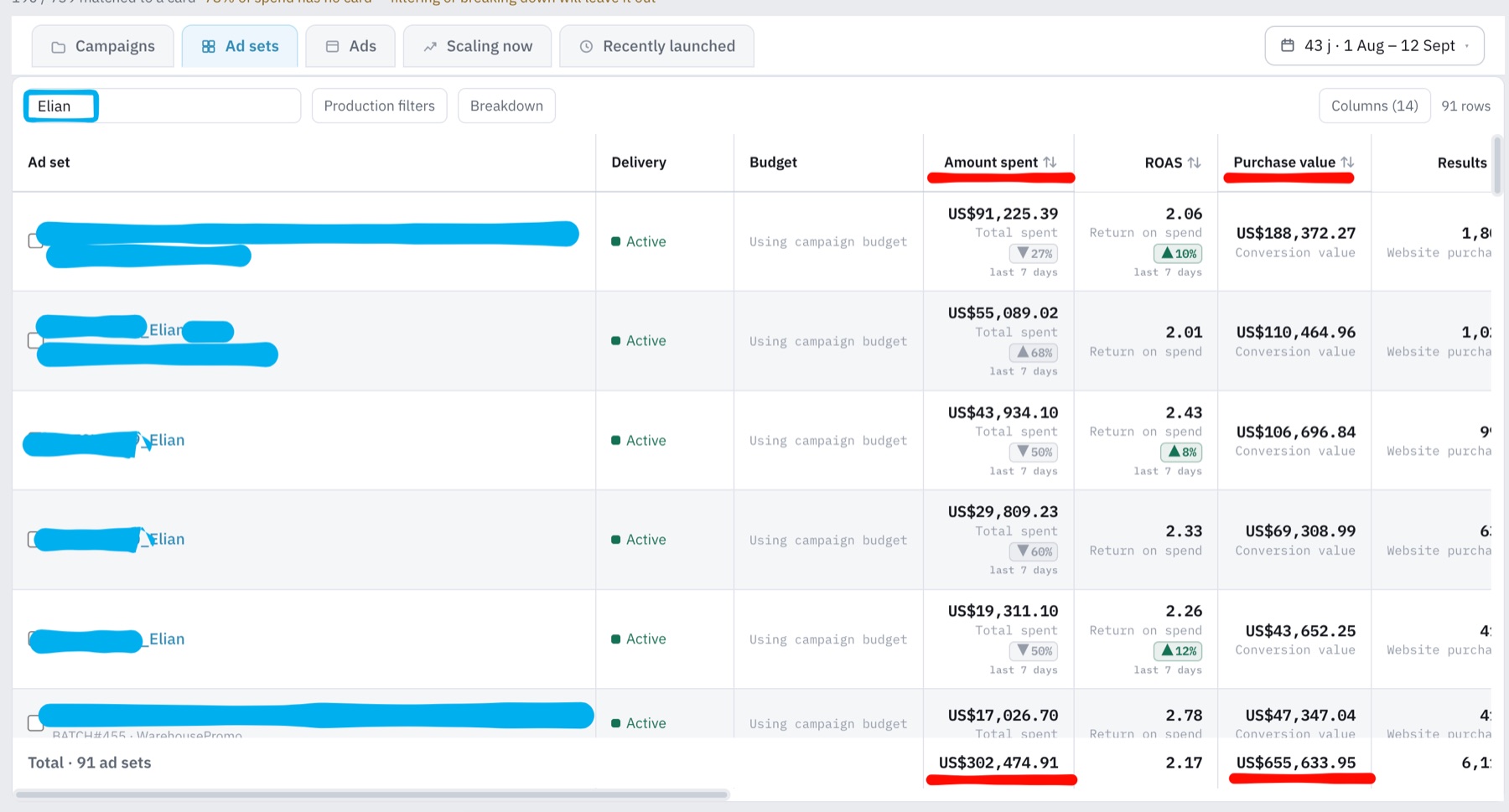Tick checkbox for the US$91,225.39 ad set
This screenshot has height=812, width=1509.
pyautogui.click(x=35, y=240)
